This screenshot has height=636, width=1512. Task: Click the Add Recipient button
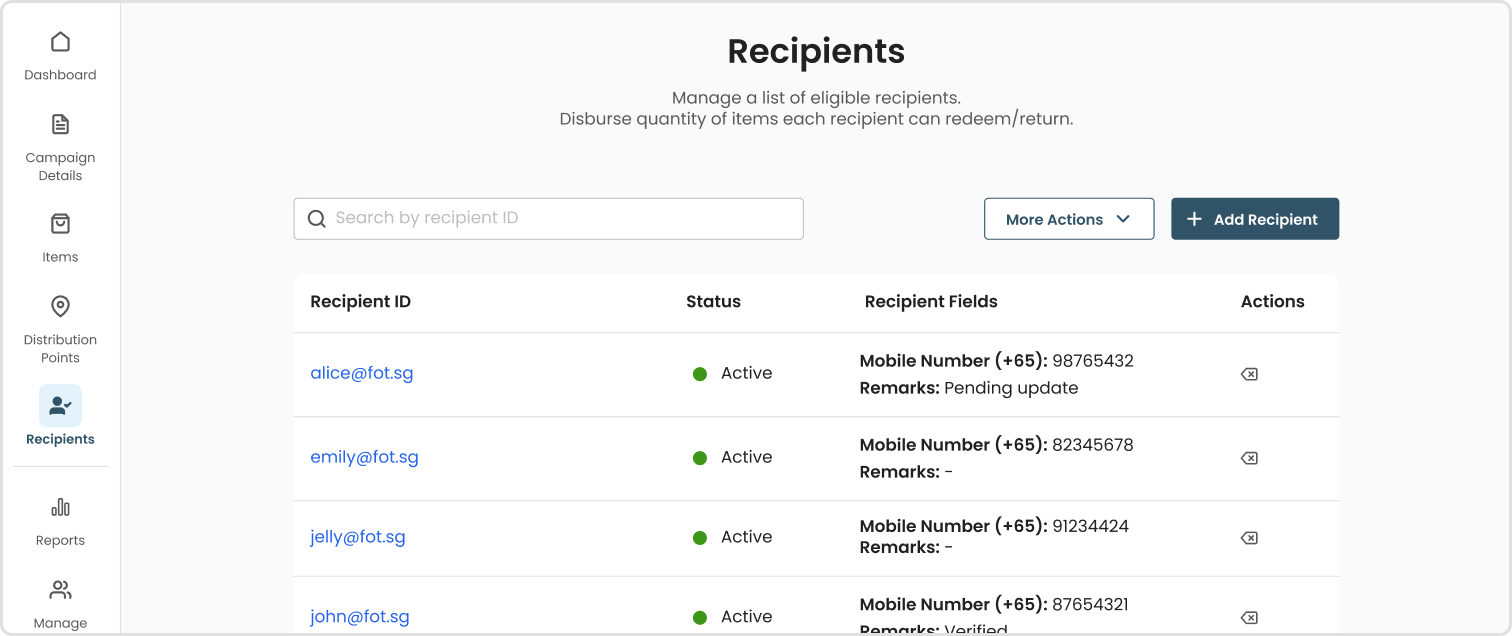pos(1255,219)
